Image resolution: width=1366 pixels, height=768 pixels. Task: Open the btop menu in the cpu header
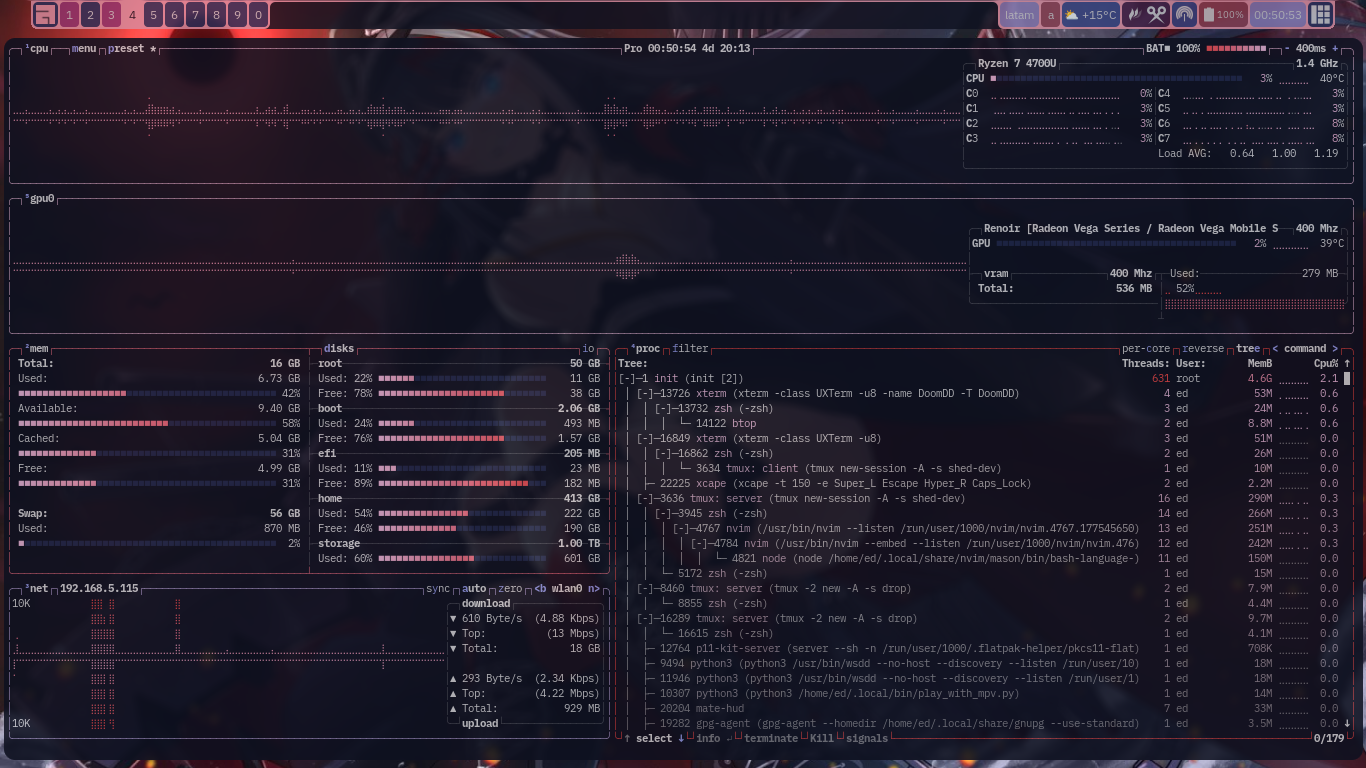pos(84,49)
